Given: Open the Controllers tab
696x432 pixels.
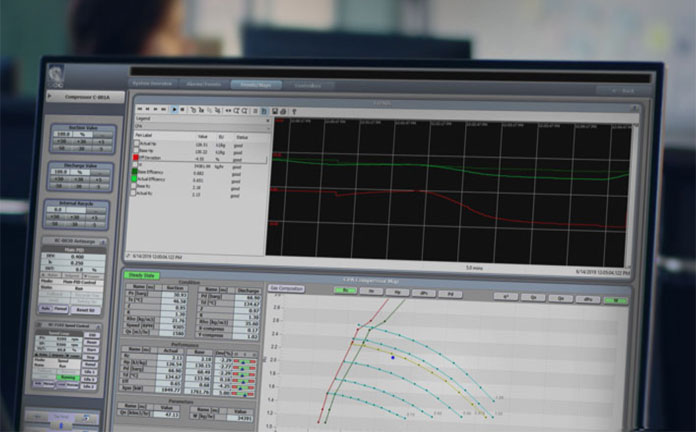Looking at the screenshot, I should click(308, 85).
